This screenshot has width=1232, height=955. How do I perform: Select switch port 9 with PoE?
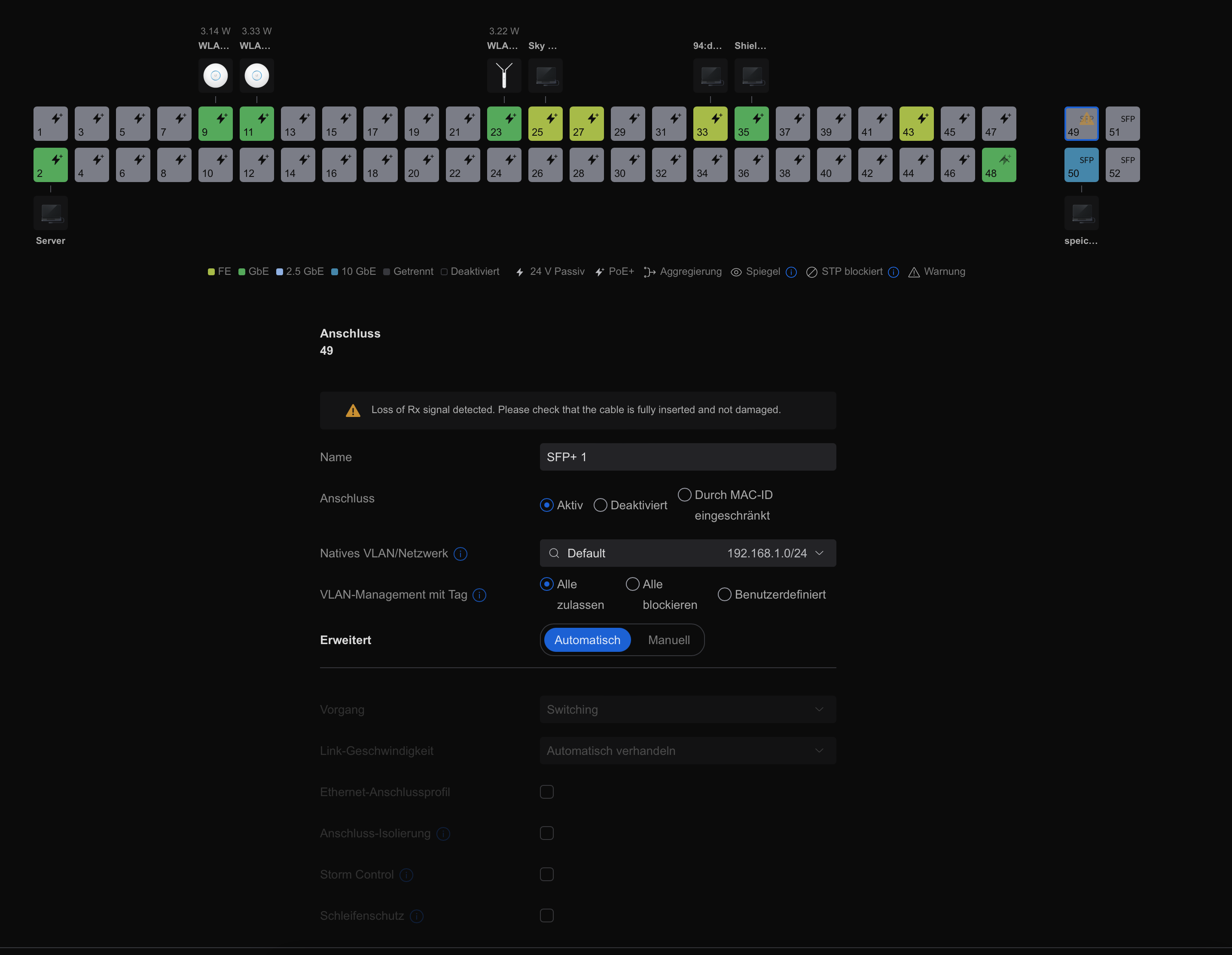coord(215,124)
